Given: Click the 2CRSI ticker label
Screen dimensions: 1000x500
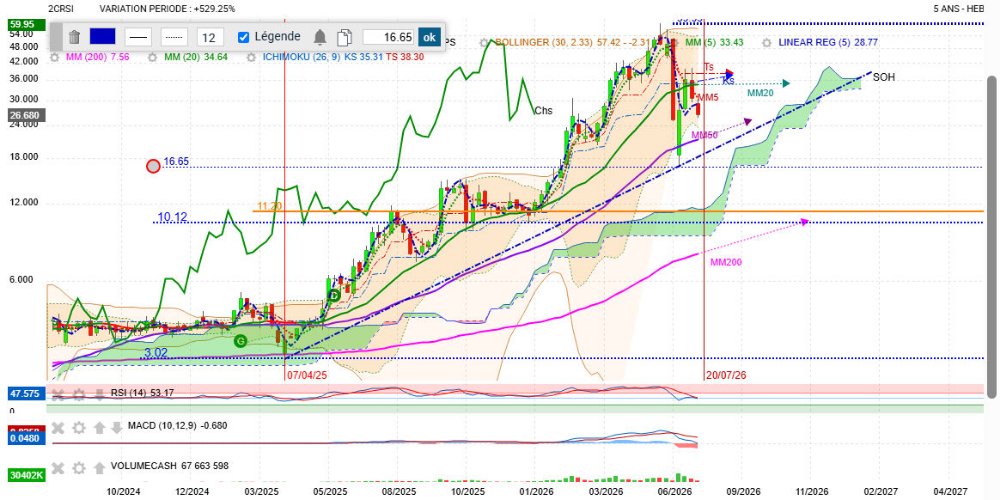Looking at the screenshot, I should click(x=61, y=9).
